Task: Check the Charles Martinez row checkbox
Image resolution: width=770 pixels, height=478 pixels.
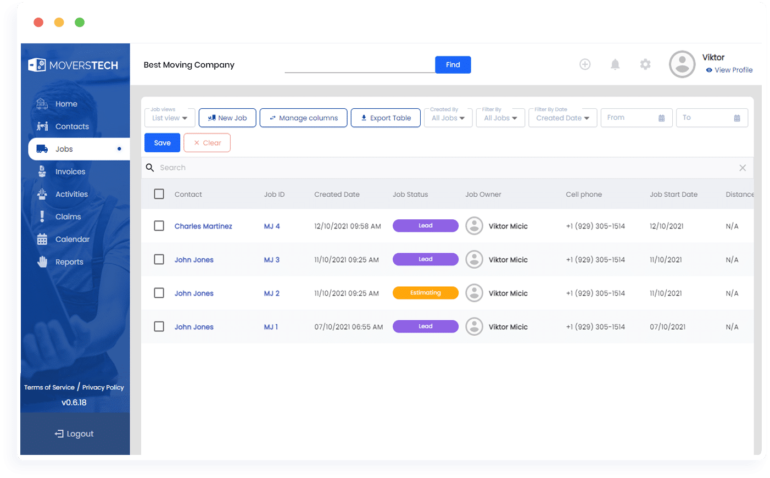Action: point(159,226)
